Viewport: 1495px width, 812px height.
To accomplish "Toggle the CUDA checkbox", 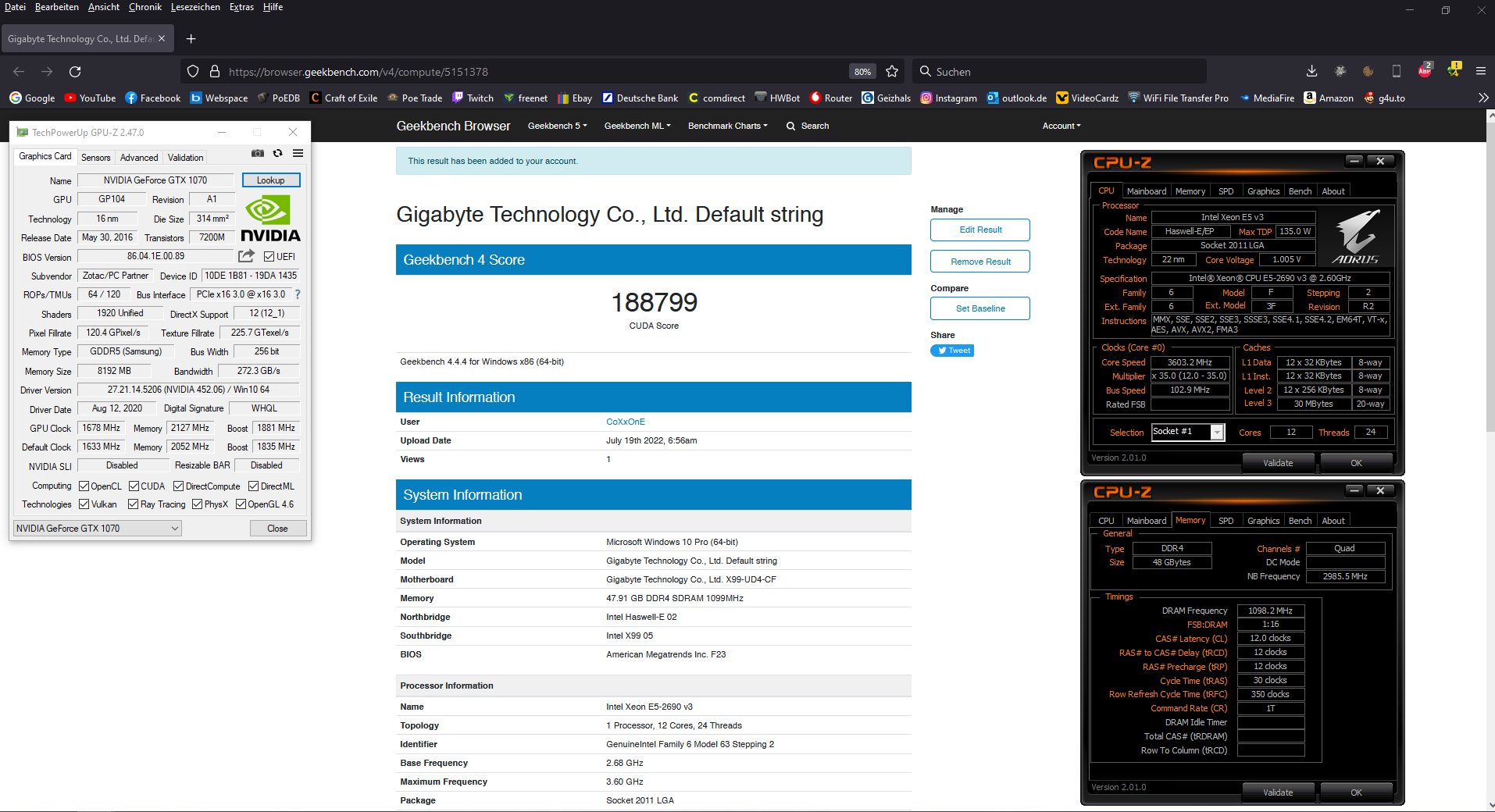I will coord(134,486).
